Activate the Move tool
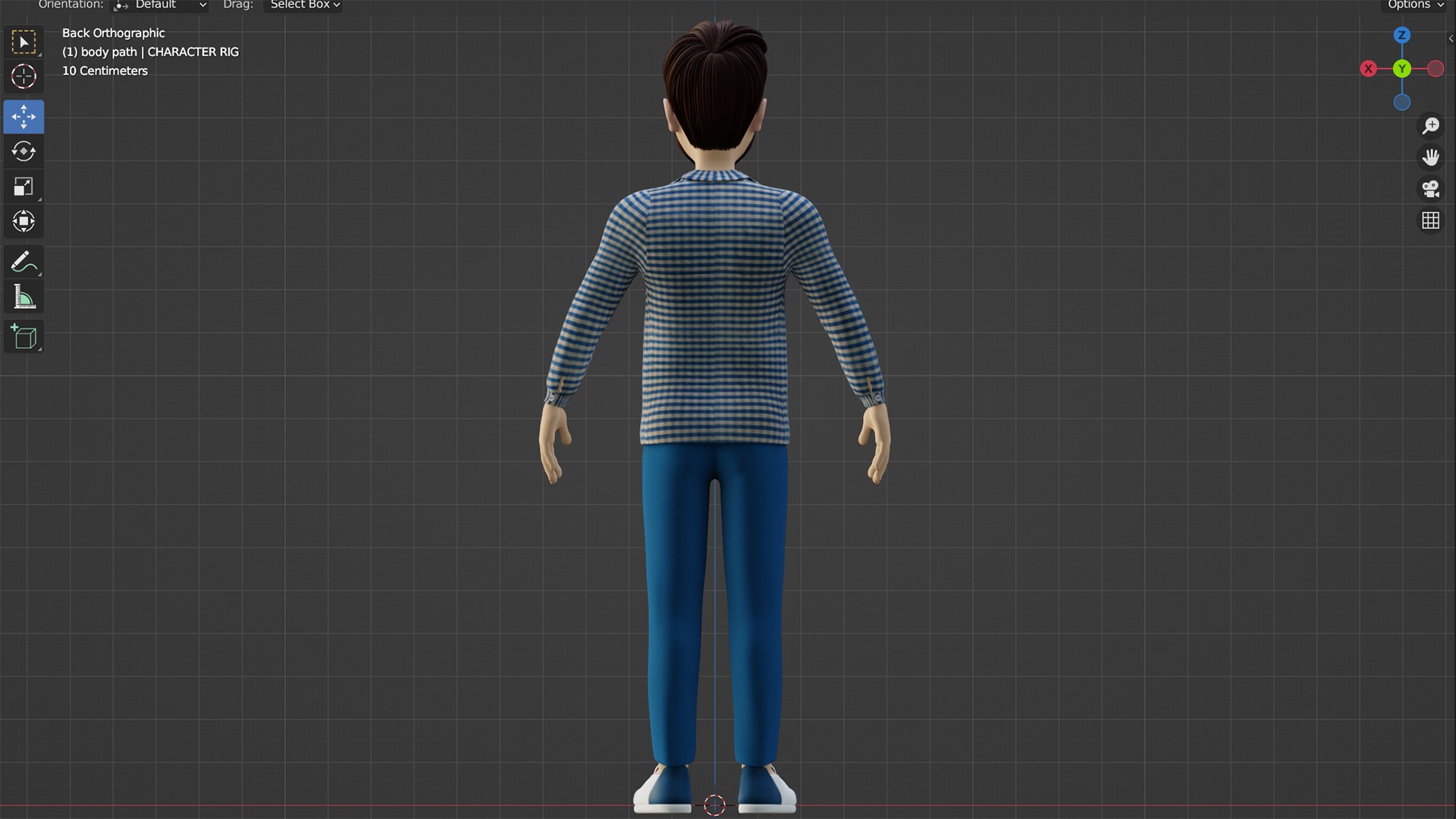Image resolution: width=1456 pixels, height=819 pixels. (24, 117)
